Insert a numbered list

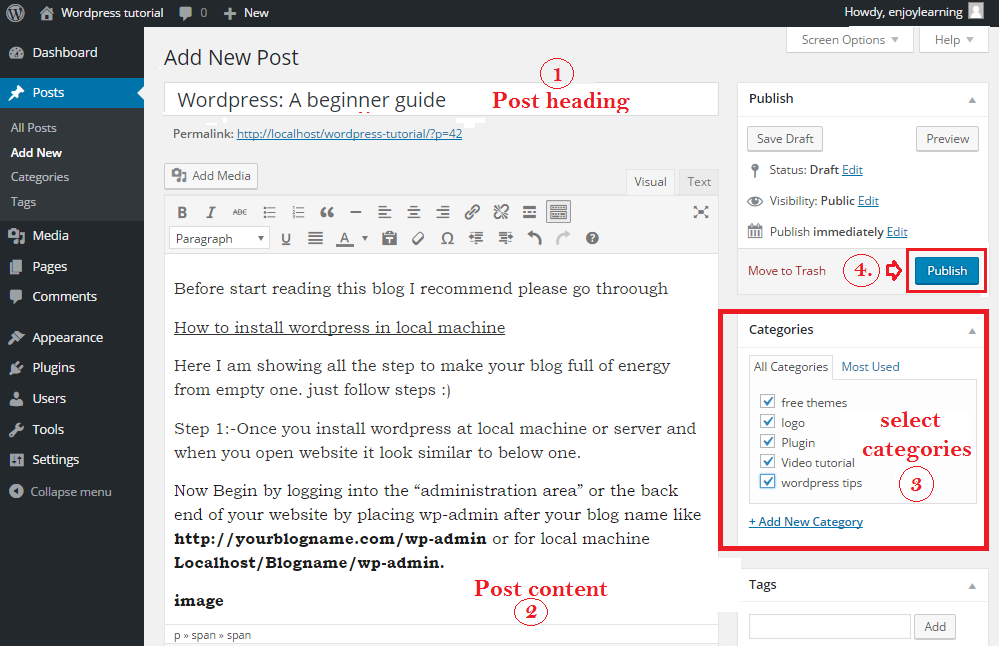(x=298, y=212)
